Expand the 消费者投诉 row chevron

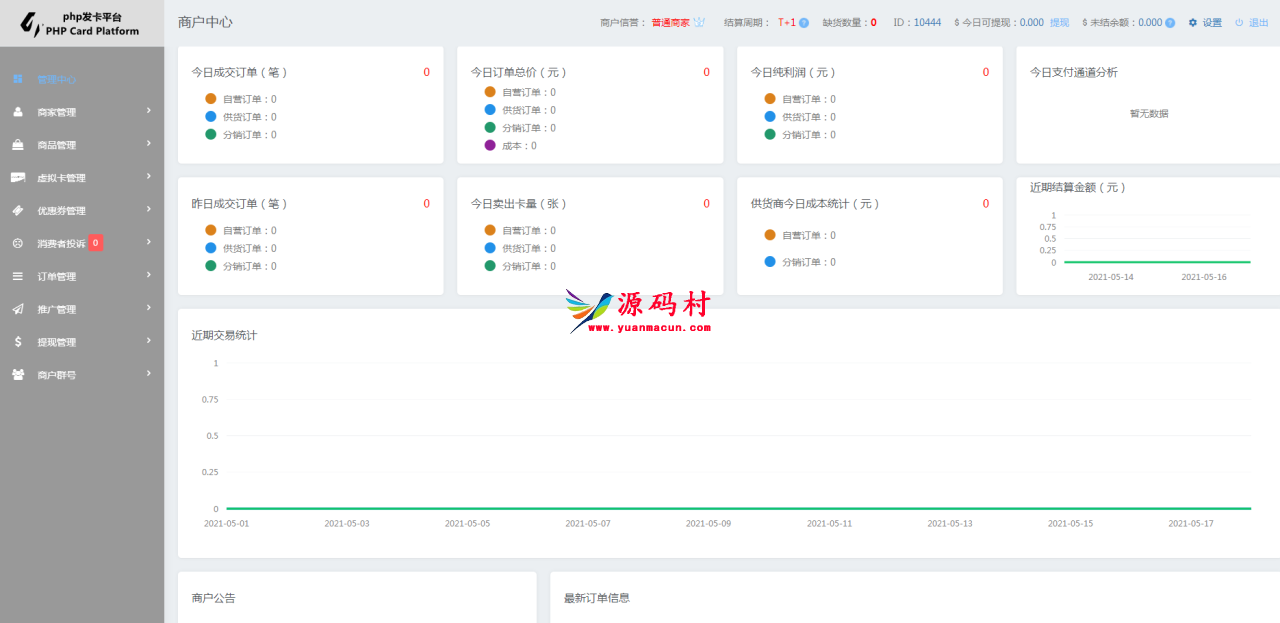[x=148, y=242]
